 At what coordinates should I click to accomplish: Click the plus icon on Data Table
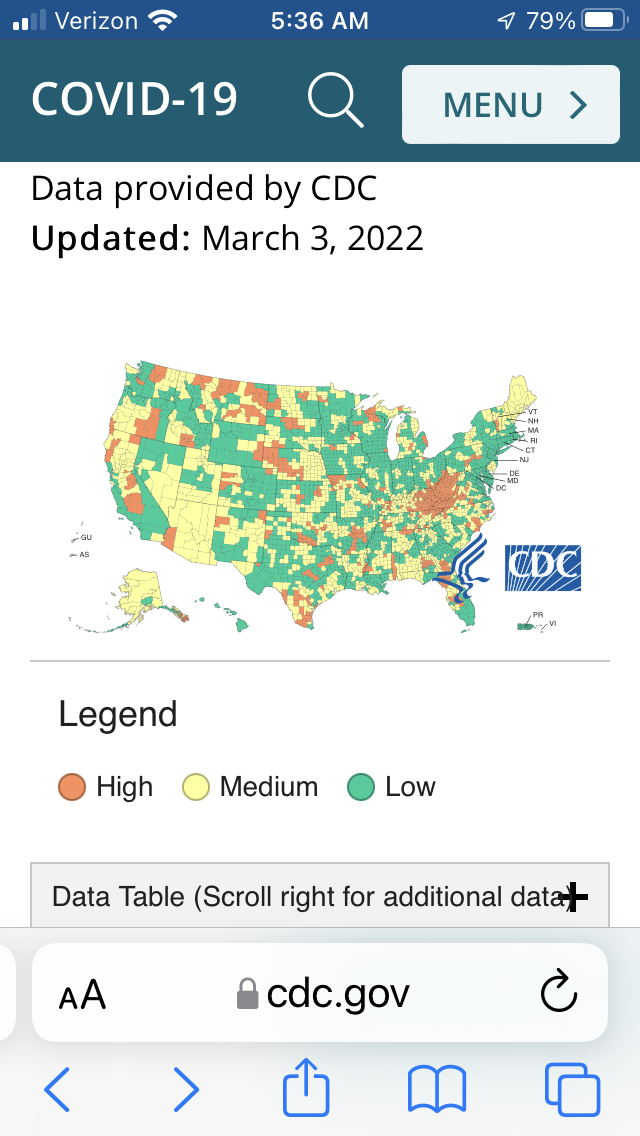click(574, 897)
